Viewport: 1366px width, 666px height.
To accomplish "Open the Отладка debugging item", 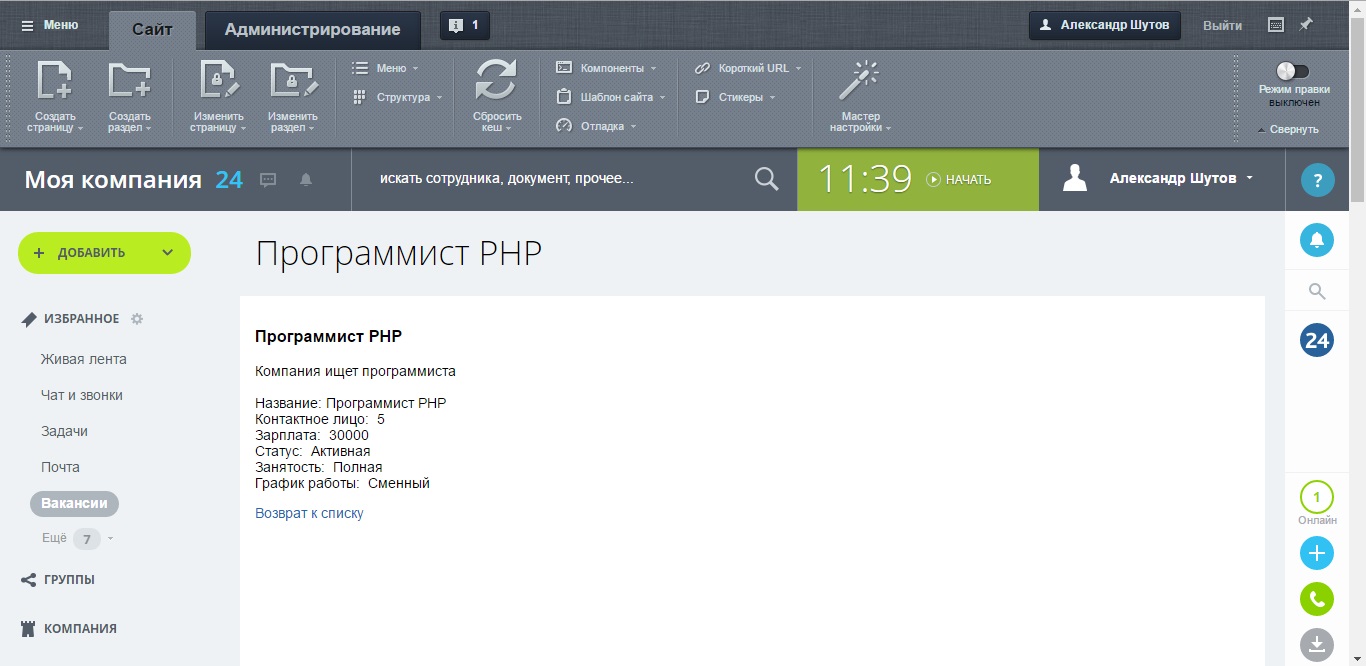I will 596,126.
